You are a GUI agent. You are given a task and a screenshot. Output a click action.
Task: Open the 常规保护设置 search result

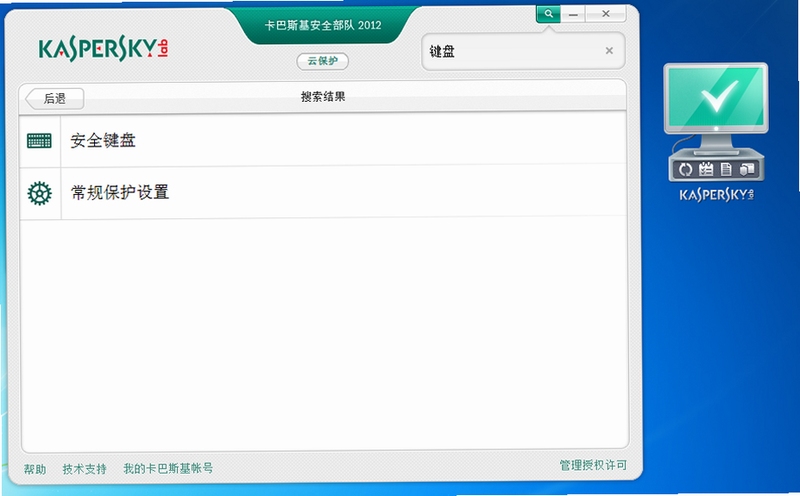[322, 192]
